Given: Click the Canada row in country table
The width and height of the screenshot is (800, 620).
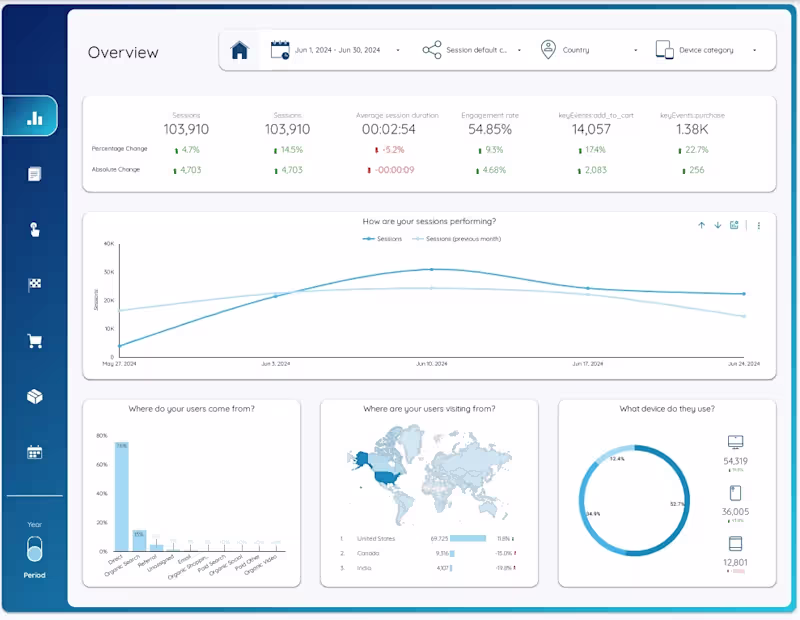Looking at the screenshot, I should 428,553.
